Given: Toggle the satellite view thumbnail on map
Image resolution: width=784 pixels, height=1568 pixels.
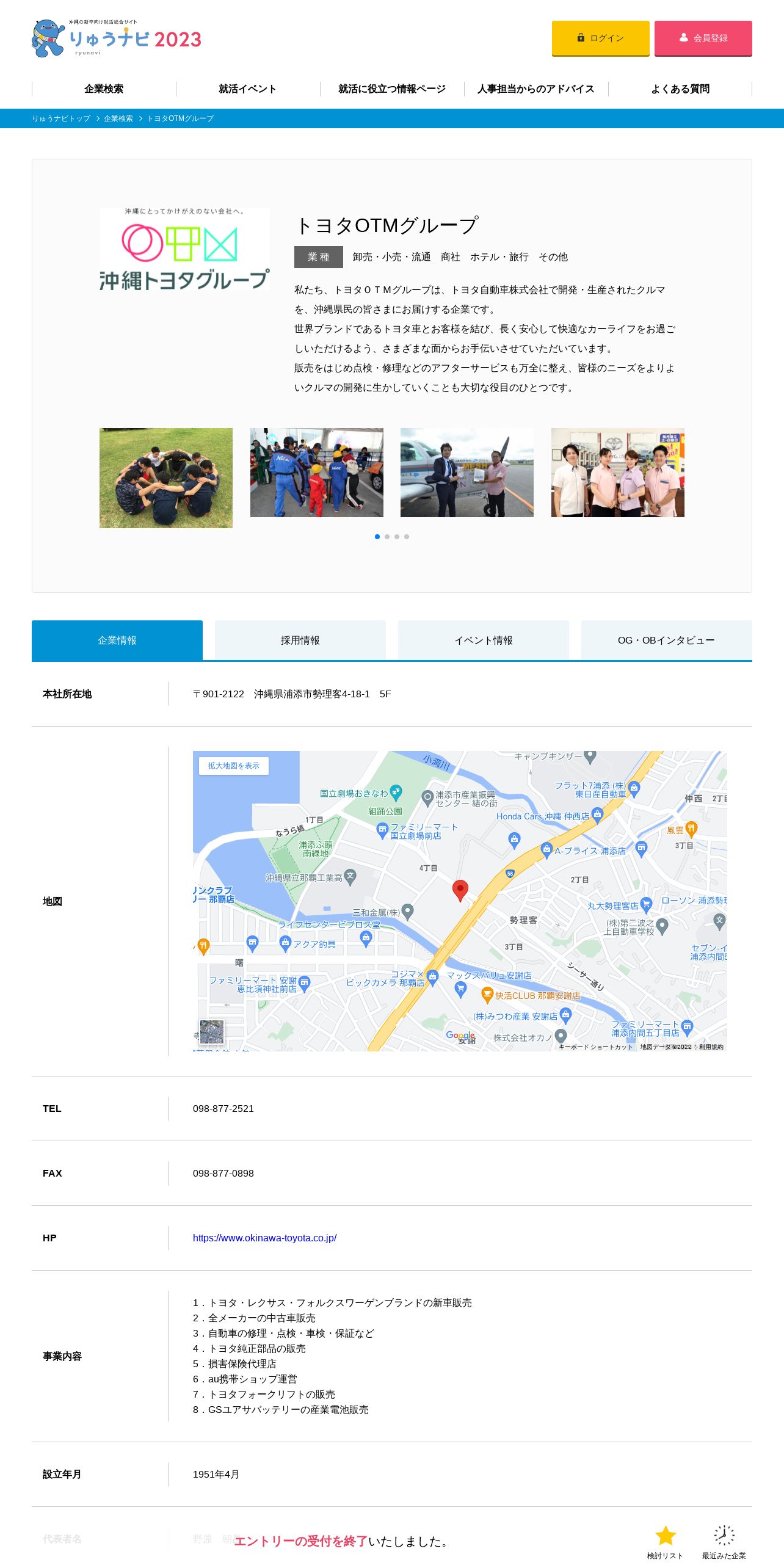Looking at the screenshot, I should click(x=212, y=1032).
